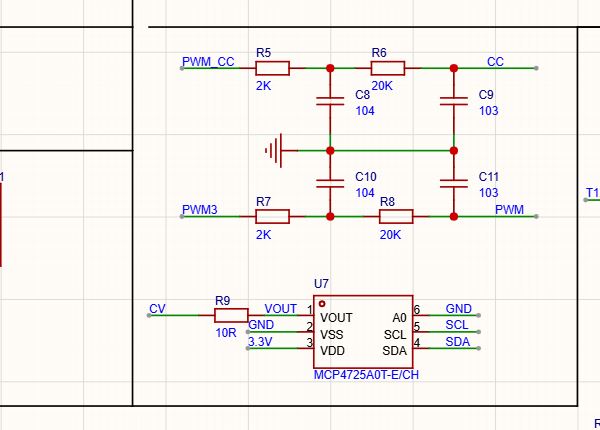Viewport: 600px width, 430px height.
Task: Click the PWM3 net label
Action: point(199,210)
